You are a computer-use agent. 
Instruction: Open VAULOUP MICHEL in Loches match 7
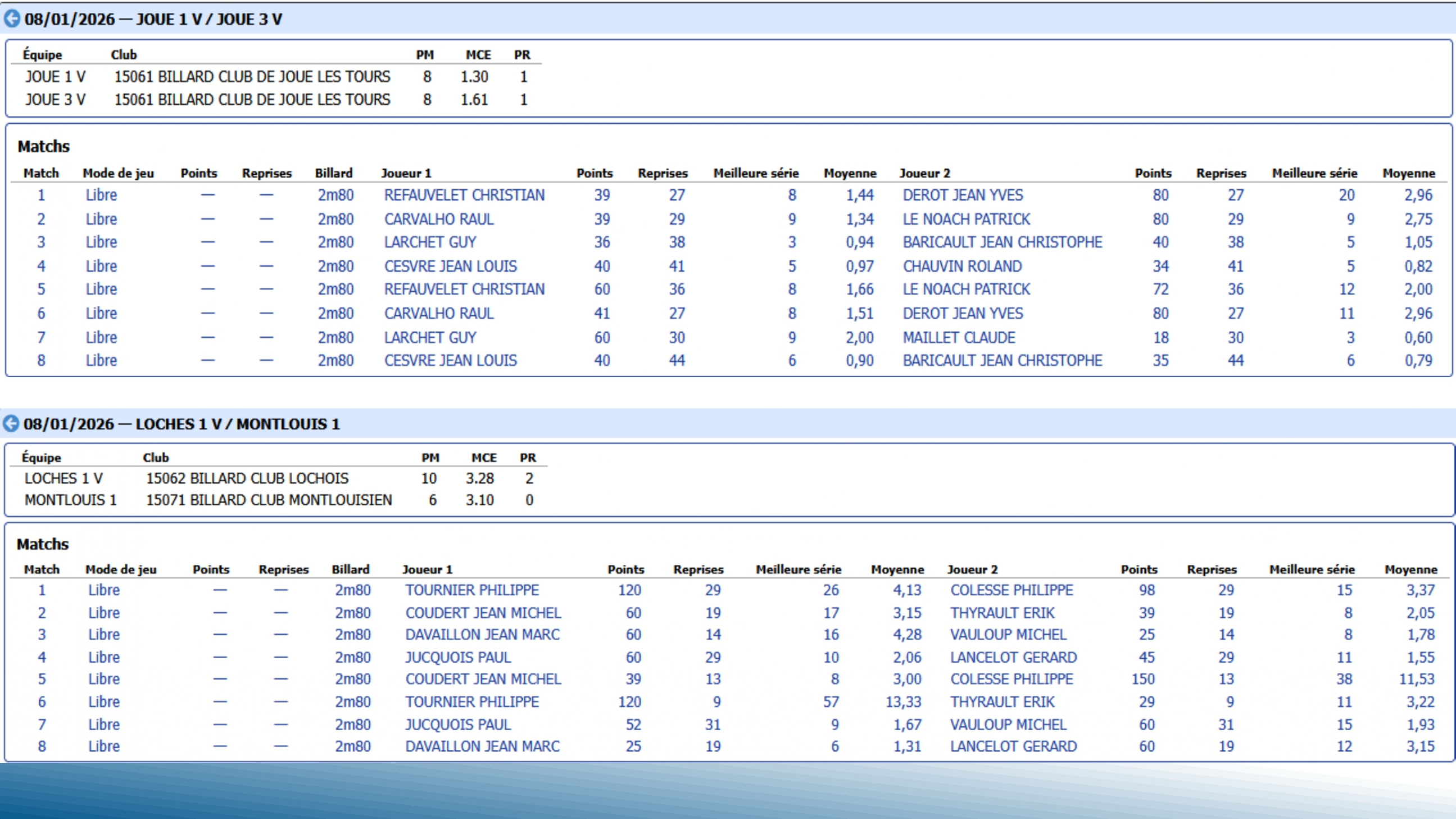click(1008, 724)
